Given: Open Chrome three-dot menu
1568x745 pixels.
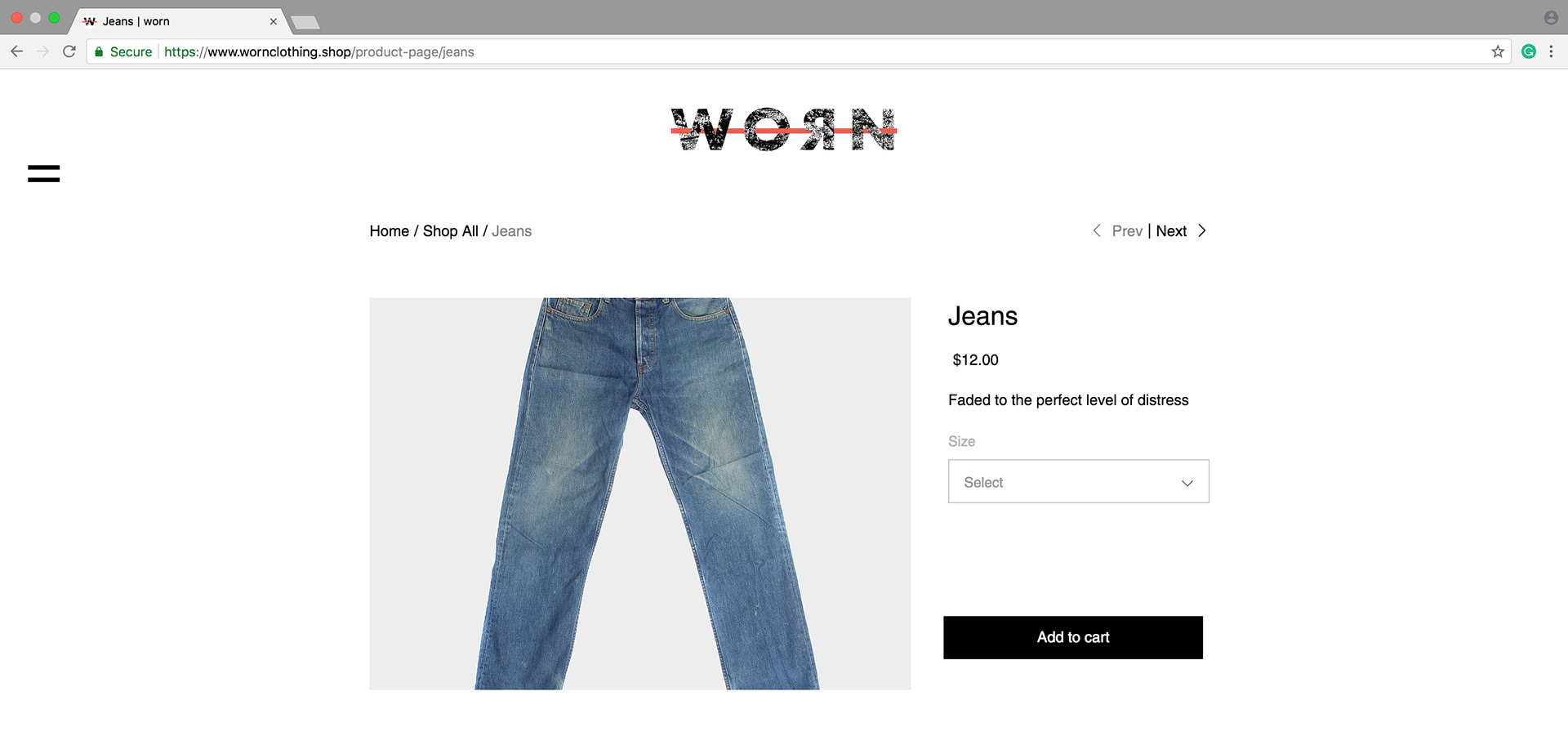Looking at the screenshot, I should coord(1551,51).
